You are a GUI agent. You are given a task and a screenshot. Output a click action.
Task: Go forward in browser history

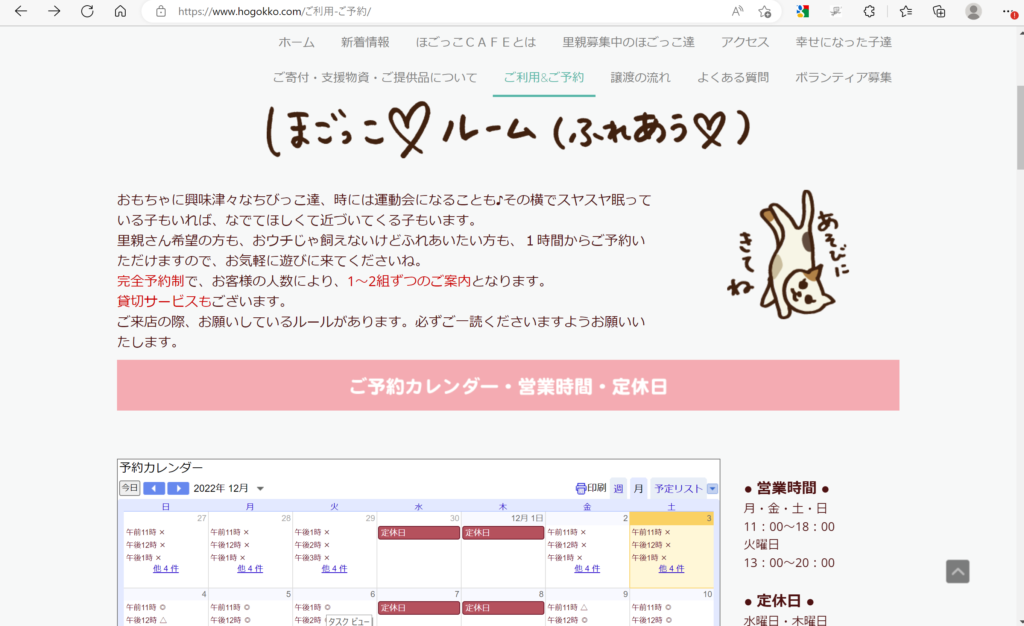(54, 11)
